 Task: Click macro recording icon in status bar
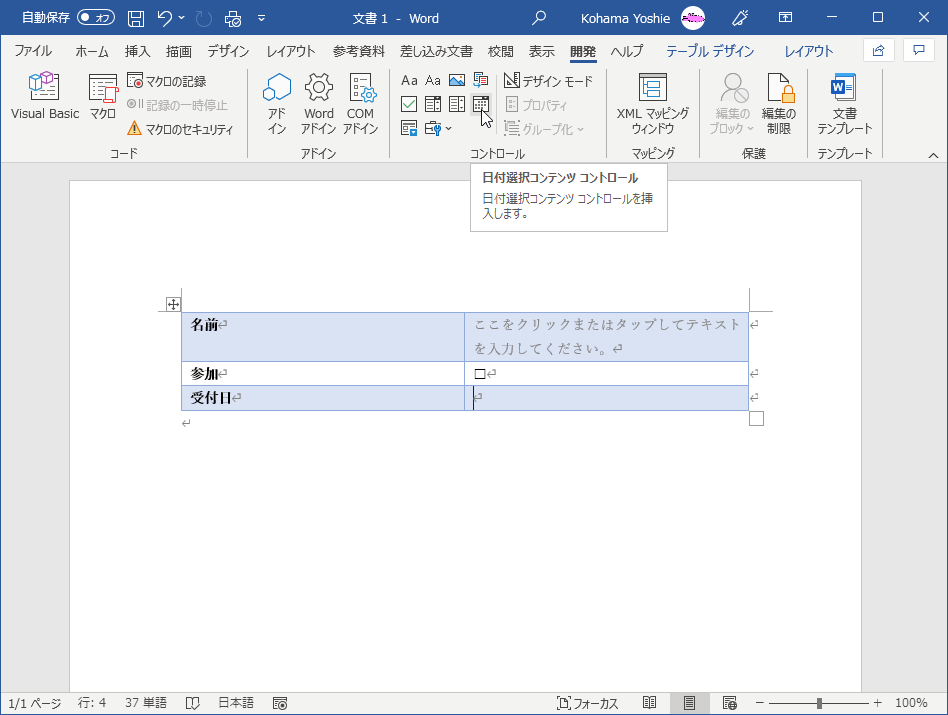tap(280, 703)
